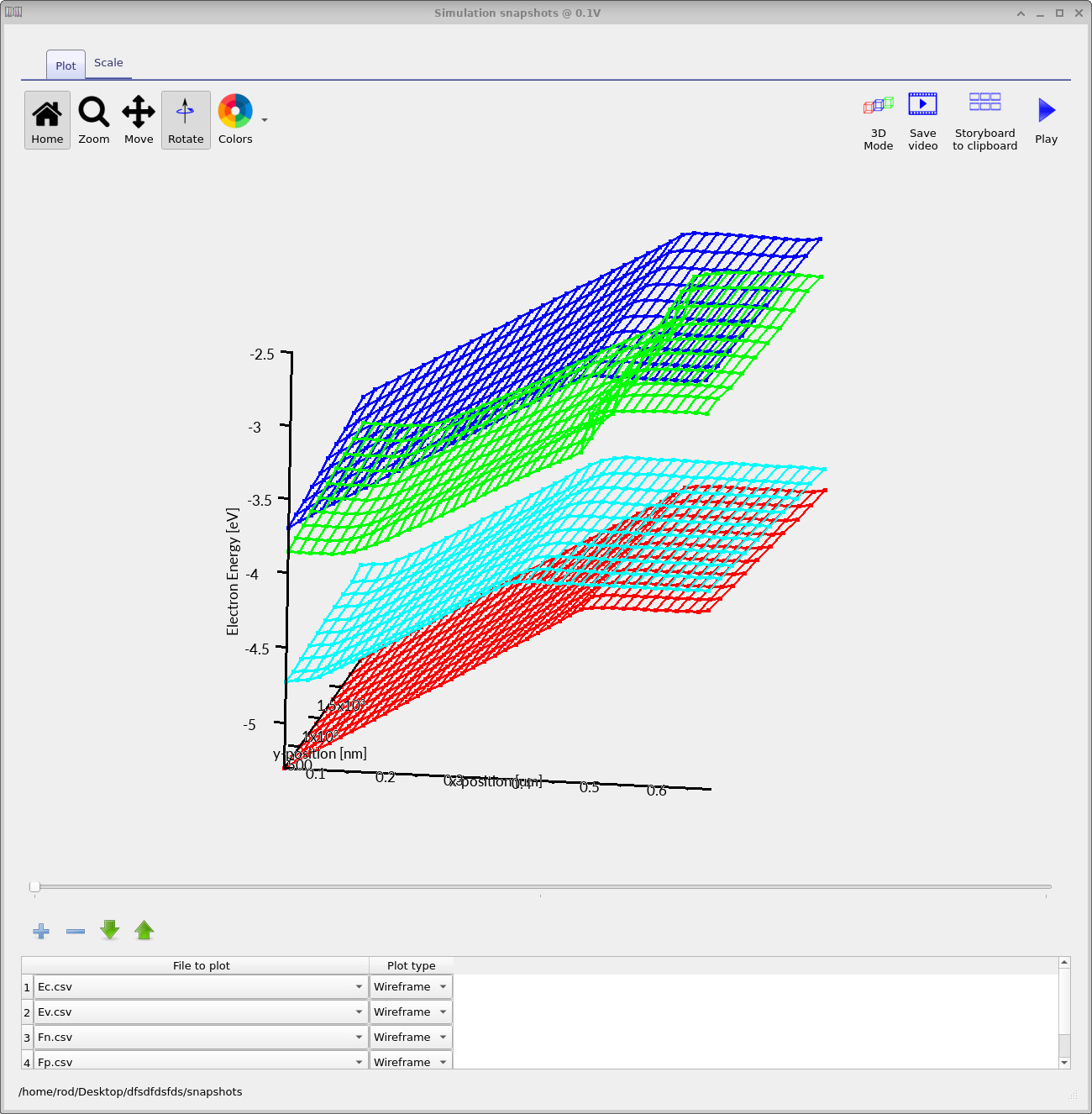The width and height of the screenshot is (1092, 1114).
Task: Maximize the Simulation snapshots window
Action: 1059,13
